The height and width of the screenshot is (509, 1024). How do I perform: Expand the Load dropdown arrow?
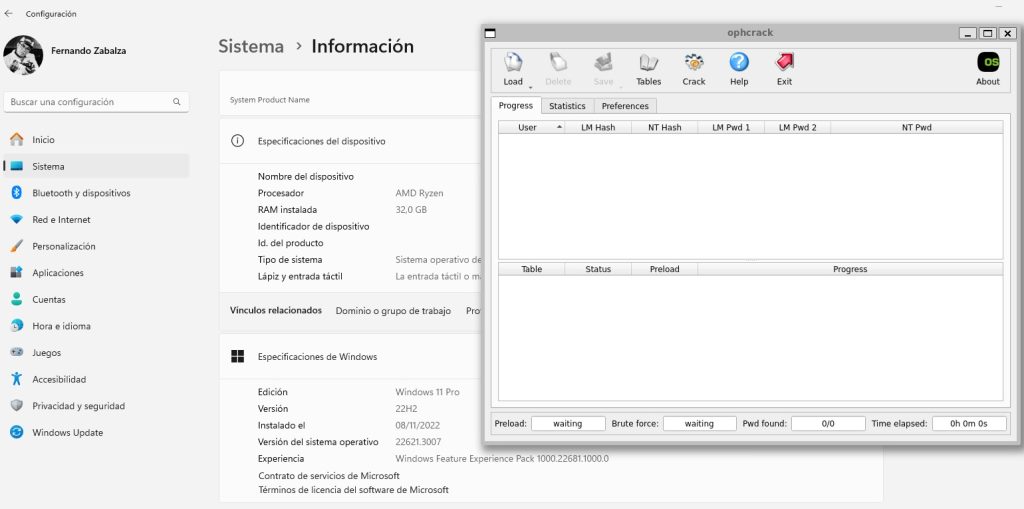coord(530,87)
